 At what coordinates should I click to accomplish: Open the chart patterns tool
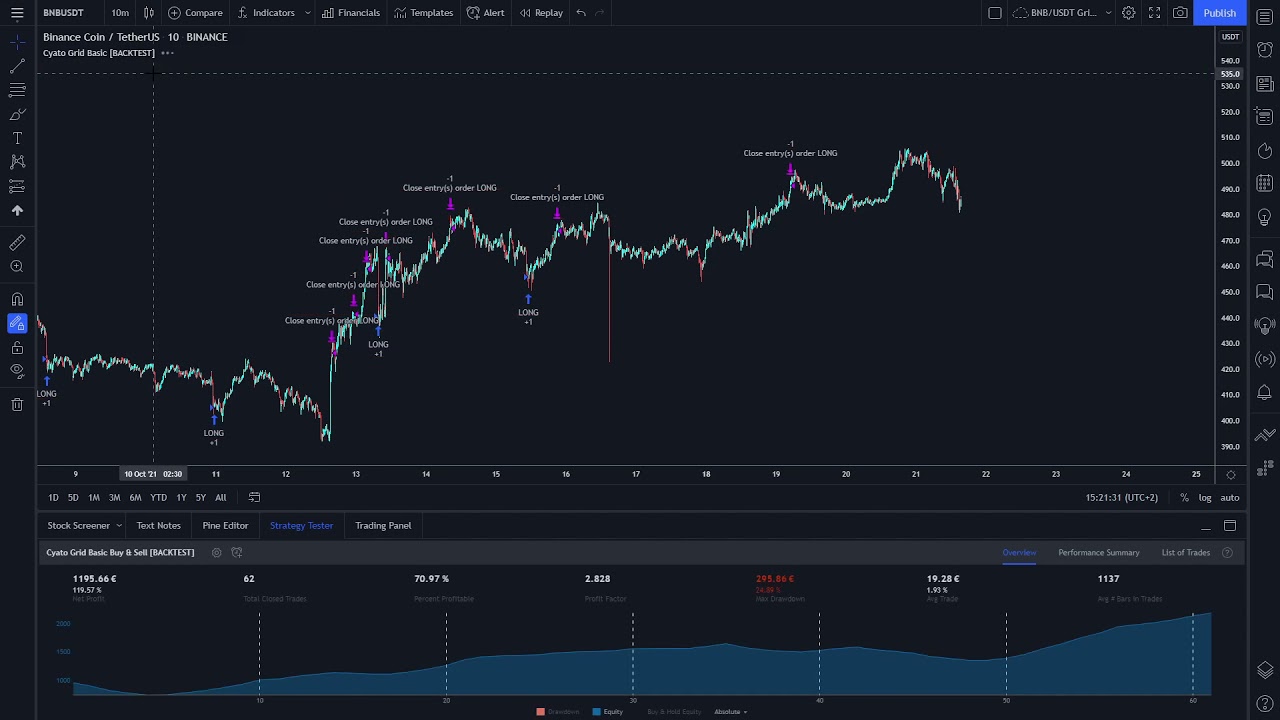pyautogui.click(x=17, y=162)
